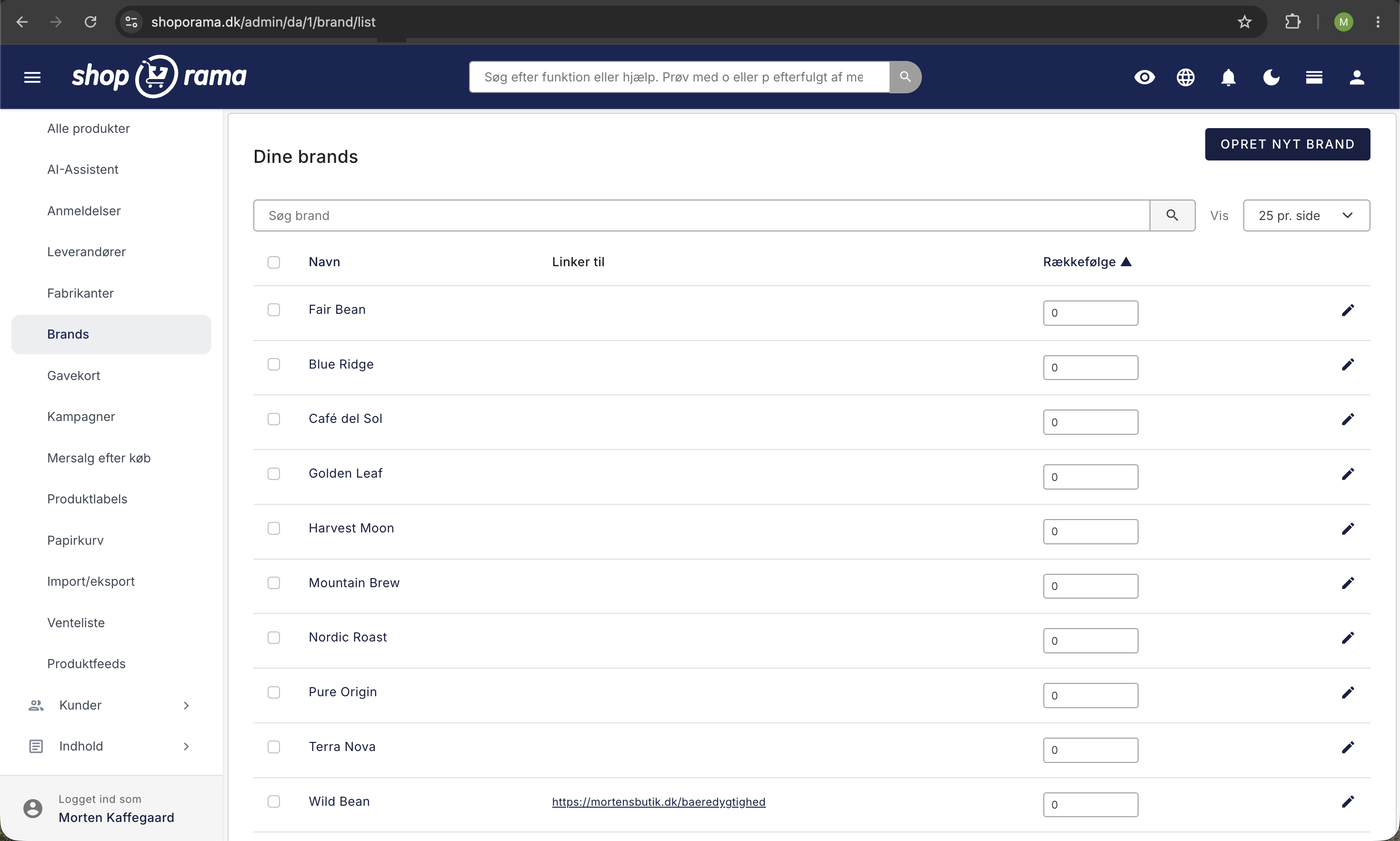Focus the Søg brand search field

[702, 215]
